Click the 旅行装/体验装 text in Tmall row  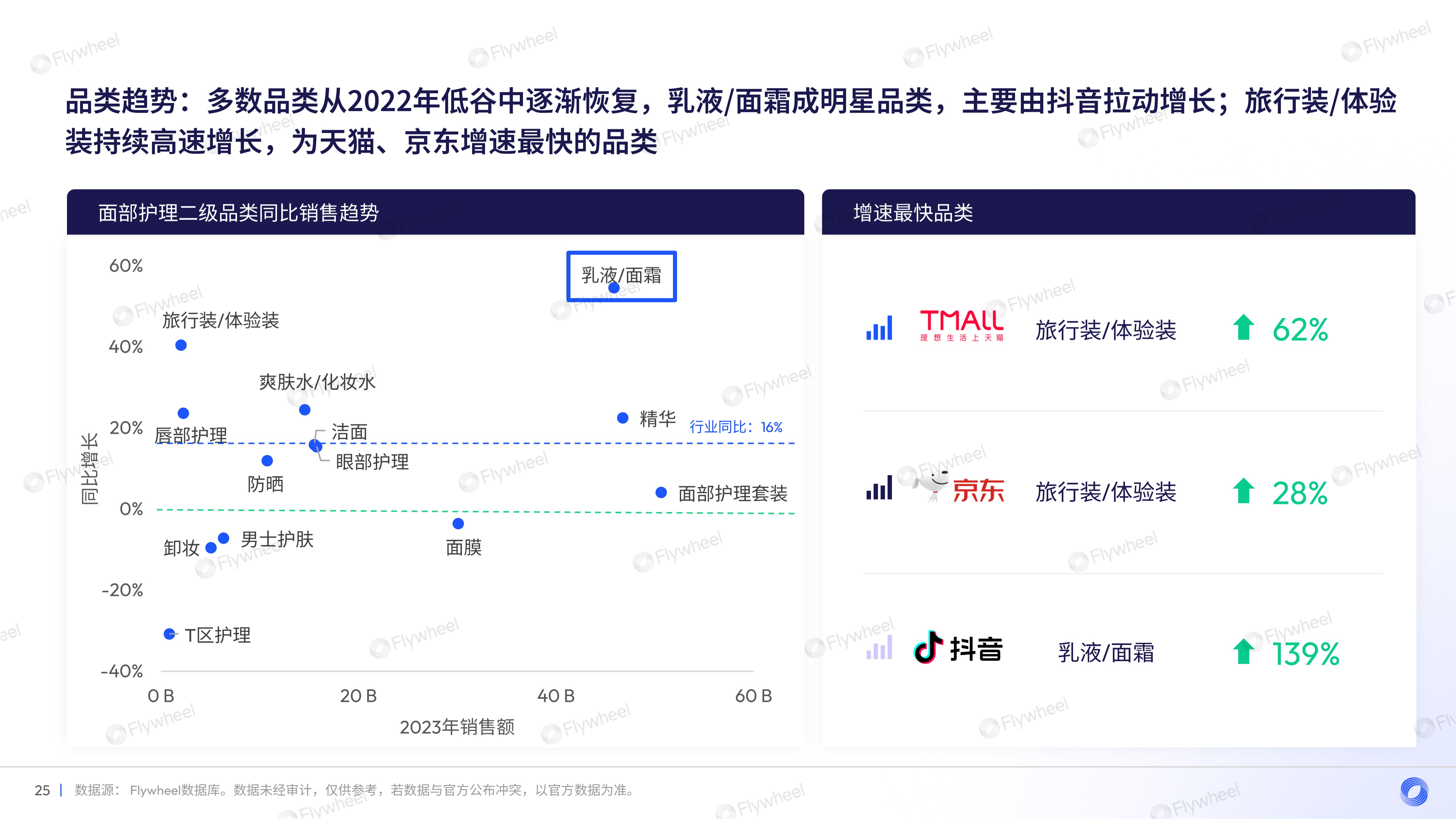(1106, 329)
